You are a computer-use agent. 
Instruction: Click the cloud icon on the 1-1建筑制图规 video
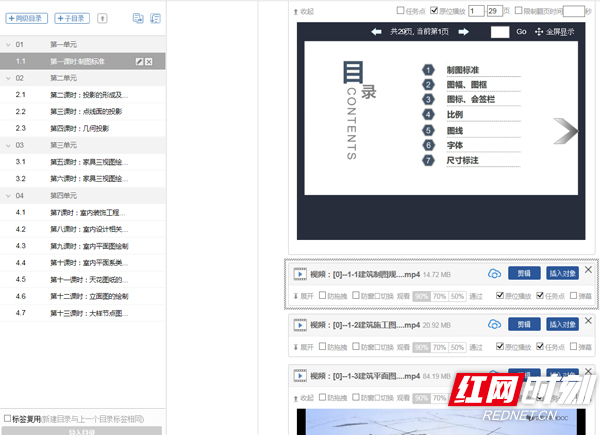coord(494,274)
